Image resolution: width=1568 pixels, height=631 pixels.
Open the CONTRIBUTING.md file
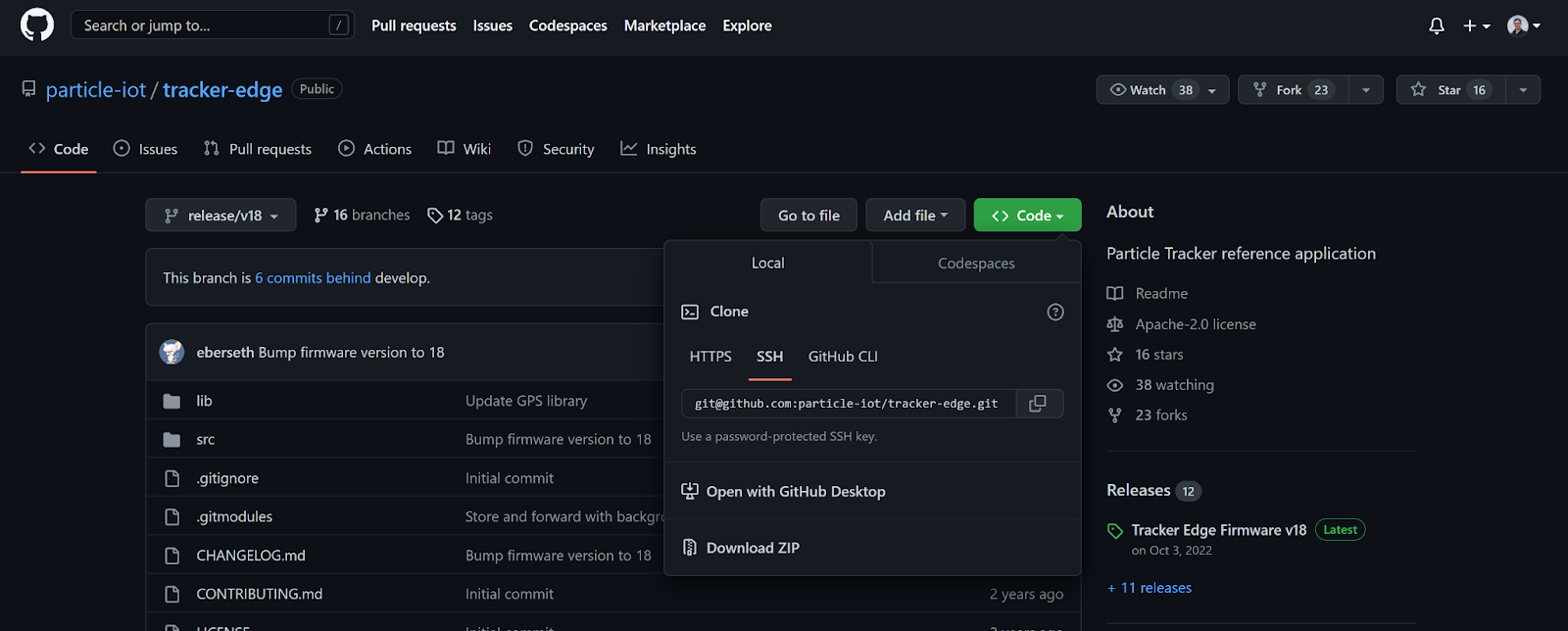coord(259,594)
